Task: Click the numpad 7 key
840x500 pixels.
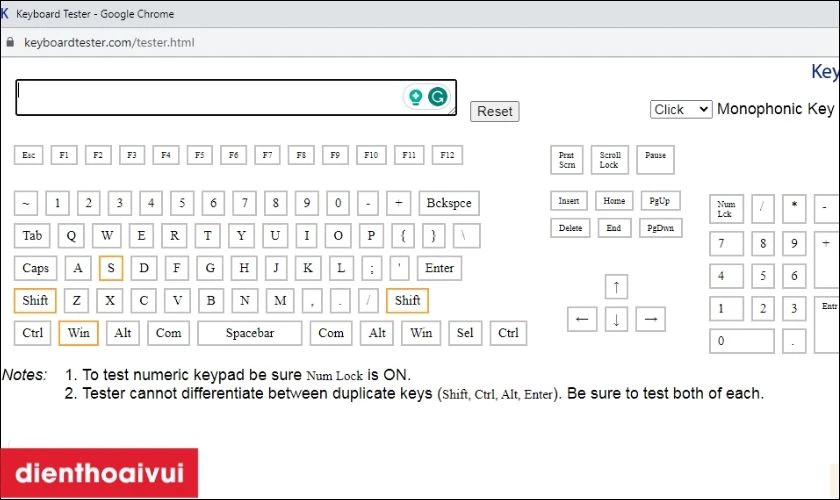Action: [726, 244]
